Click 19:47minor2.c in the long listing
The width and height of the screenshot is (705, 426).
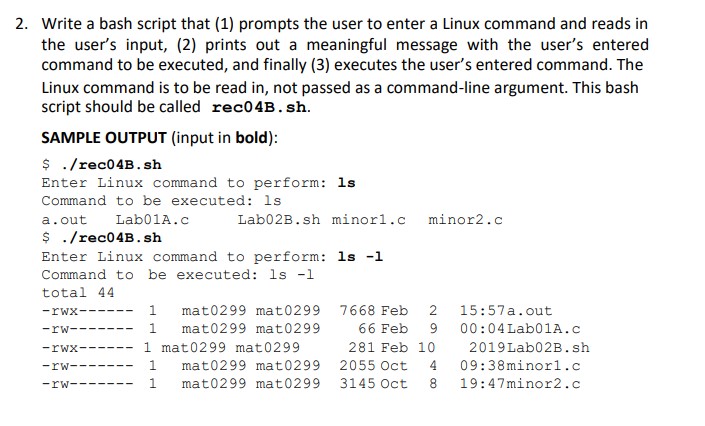(x=519, y=383)
